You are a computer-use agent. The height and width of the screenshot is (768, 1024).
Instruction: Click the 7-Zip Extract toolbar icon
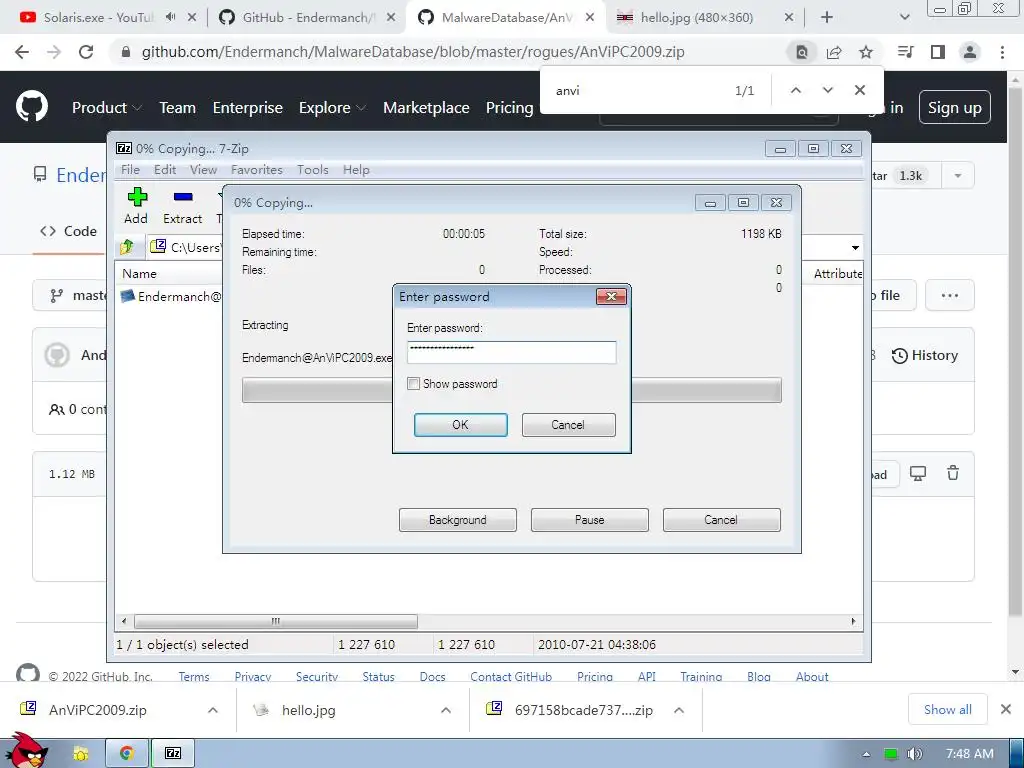pyautogui.click(x=182, y=205)
